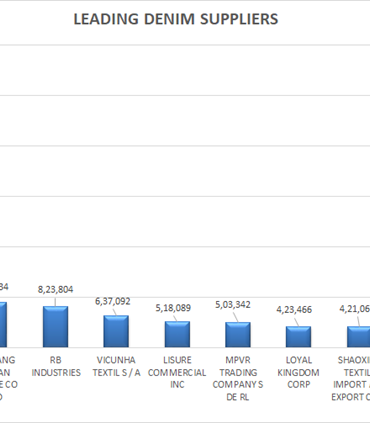
Task: Click the data label 8,23,804
Action: [55, 289]
